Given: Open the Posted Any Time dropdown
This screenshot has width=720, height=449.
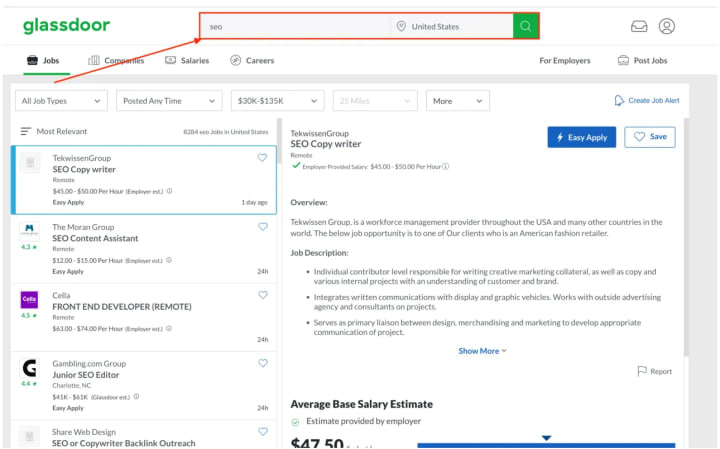Looking at the screenshot, I should tap(169, 101).
